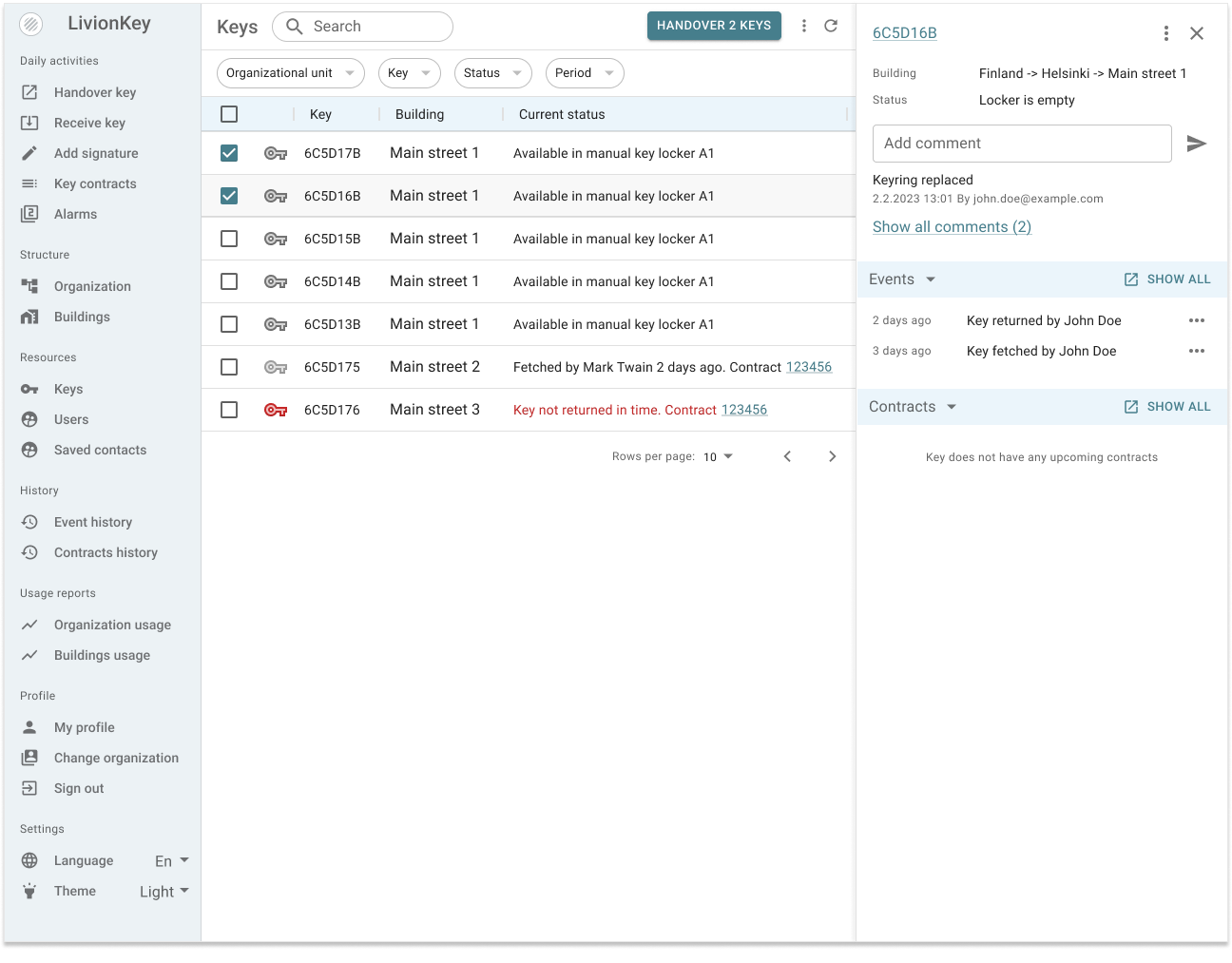
Task: Collapse the Events section
Action: pyautogui.click(x=932, y=279)
